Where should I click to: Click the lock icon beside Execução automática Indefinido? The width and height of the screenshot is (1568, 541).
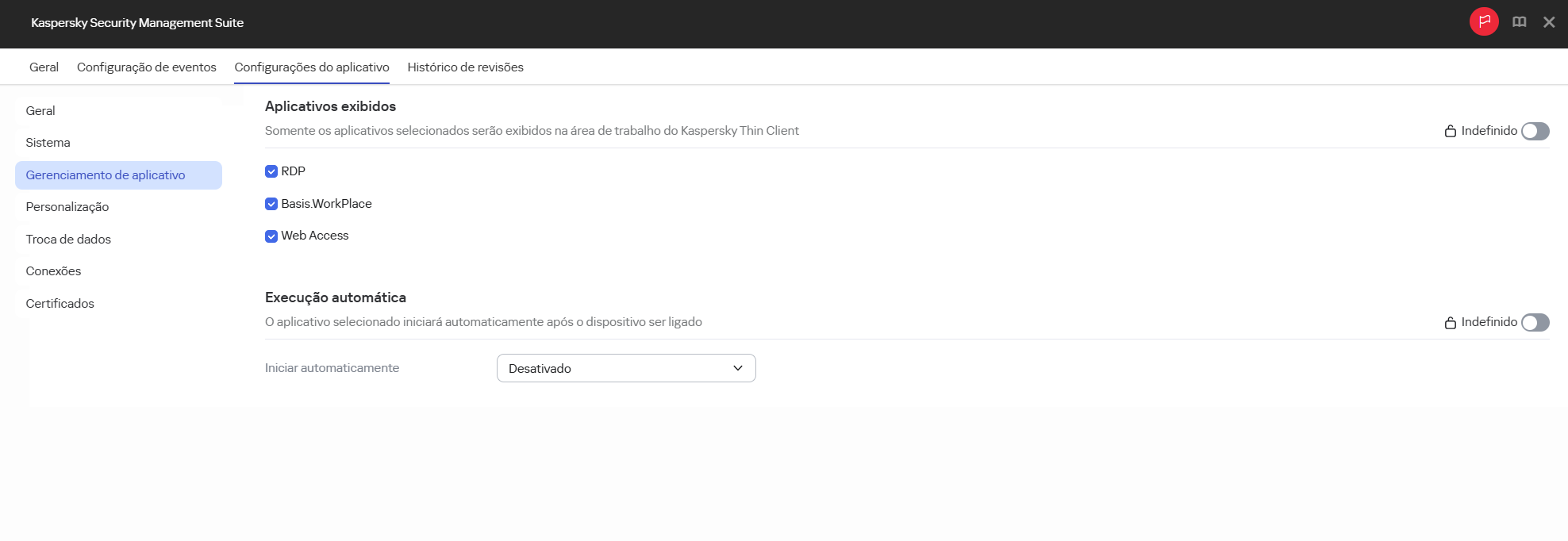point(1450,322)
